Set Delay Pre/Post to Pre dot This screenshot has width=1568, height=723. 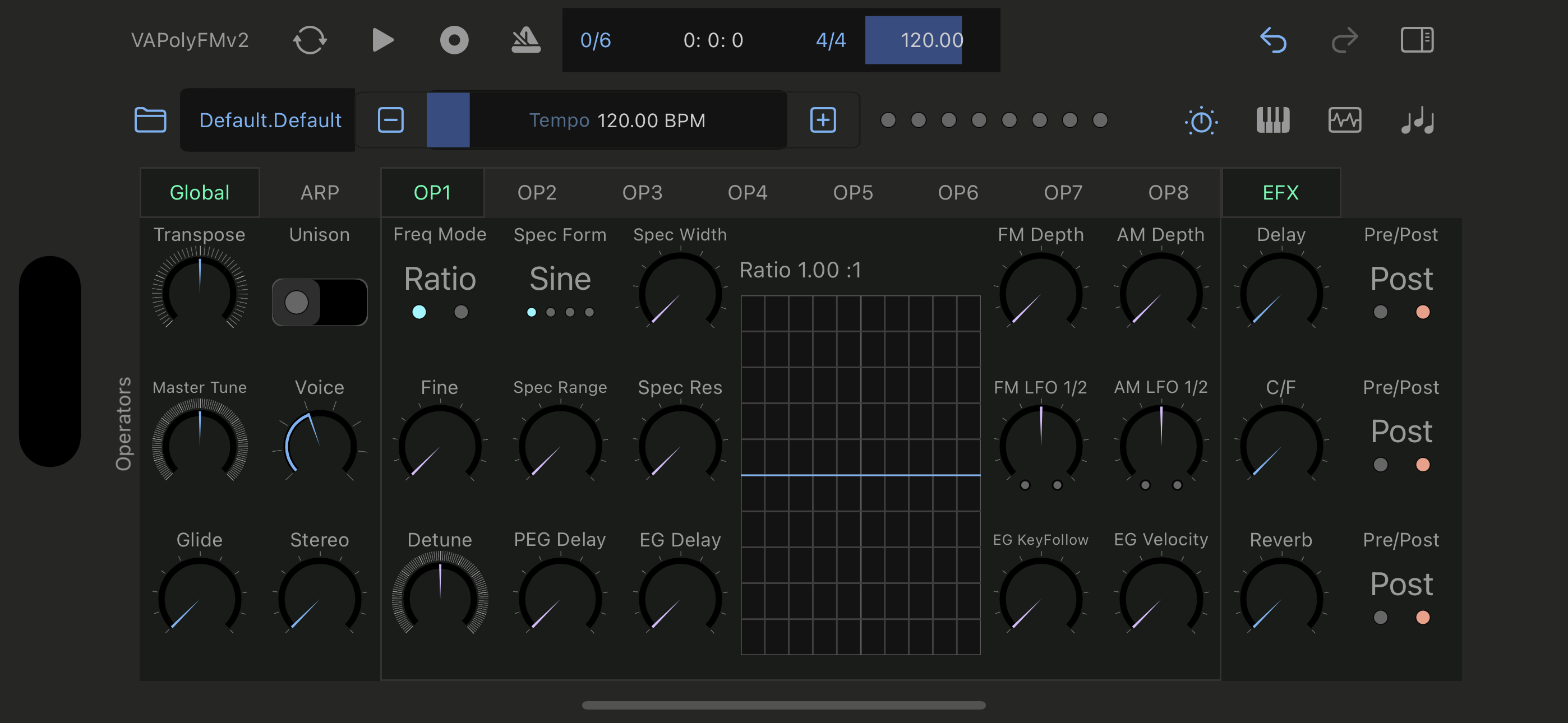1381,312
